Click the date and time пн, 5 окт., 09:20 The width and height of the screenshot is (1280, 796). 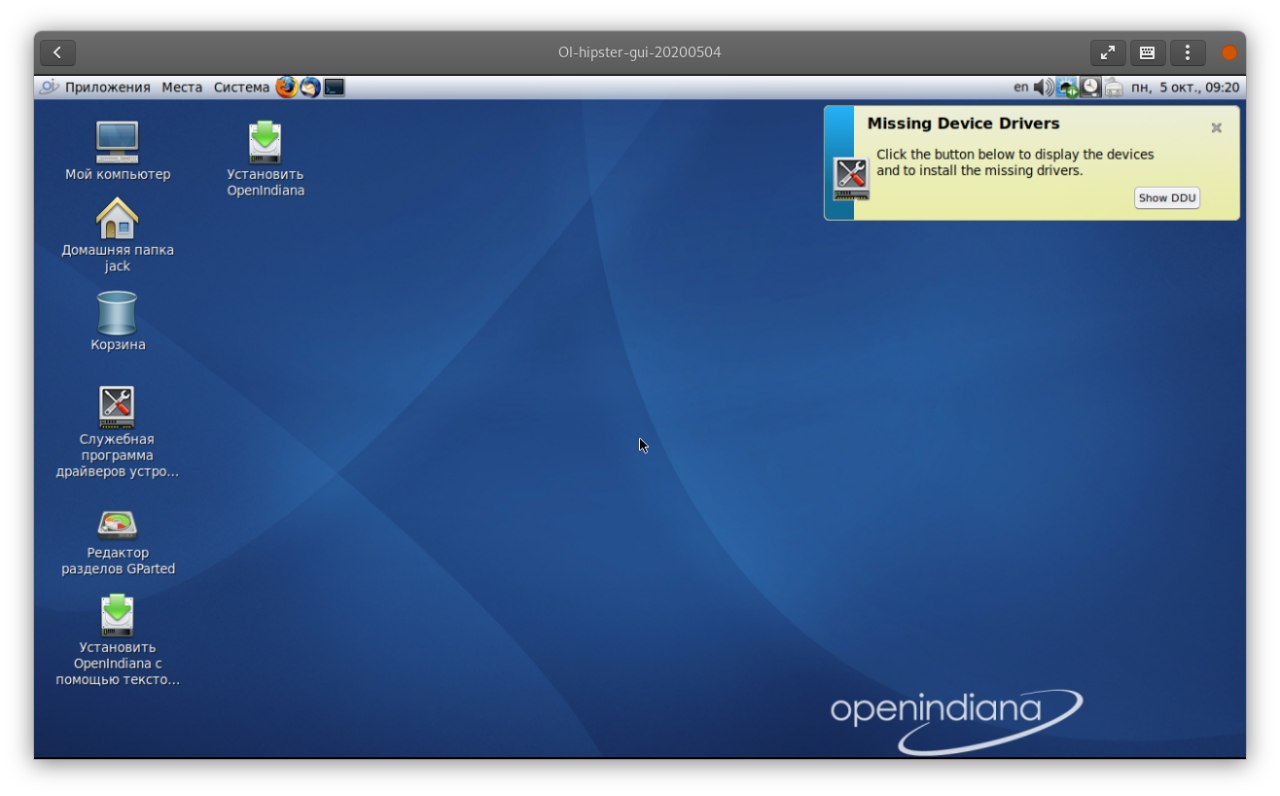click(1185, 87)
